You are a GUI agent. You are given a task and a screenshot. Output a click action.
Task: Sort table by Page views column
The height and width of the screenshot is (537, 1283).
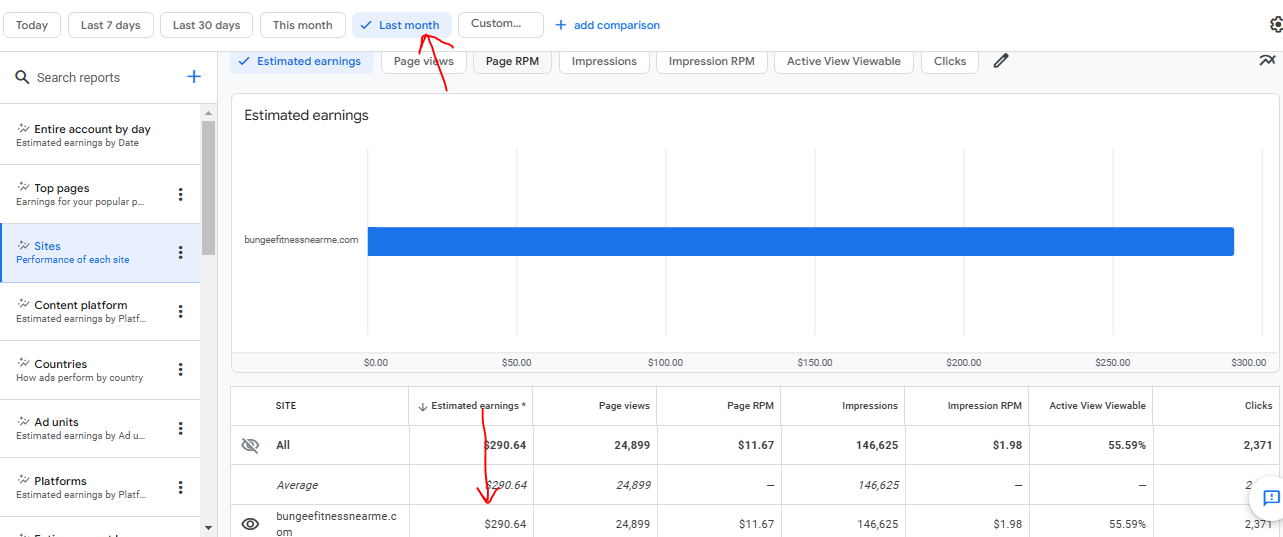click(624, 406)
